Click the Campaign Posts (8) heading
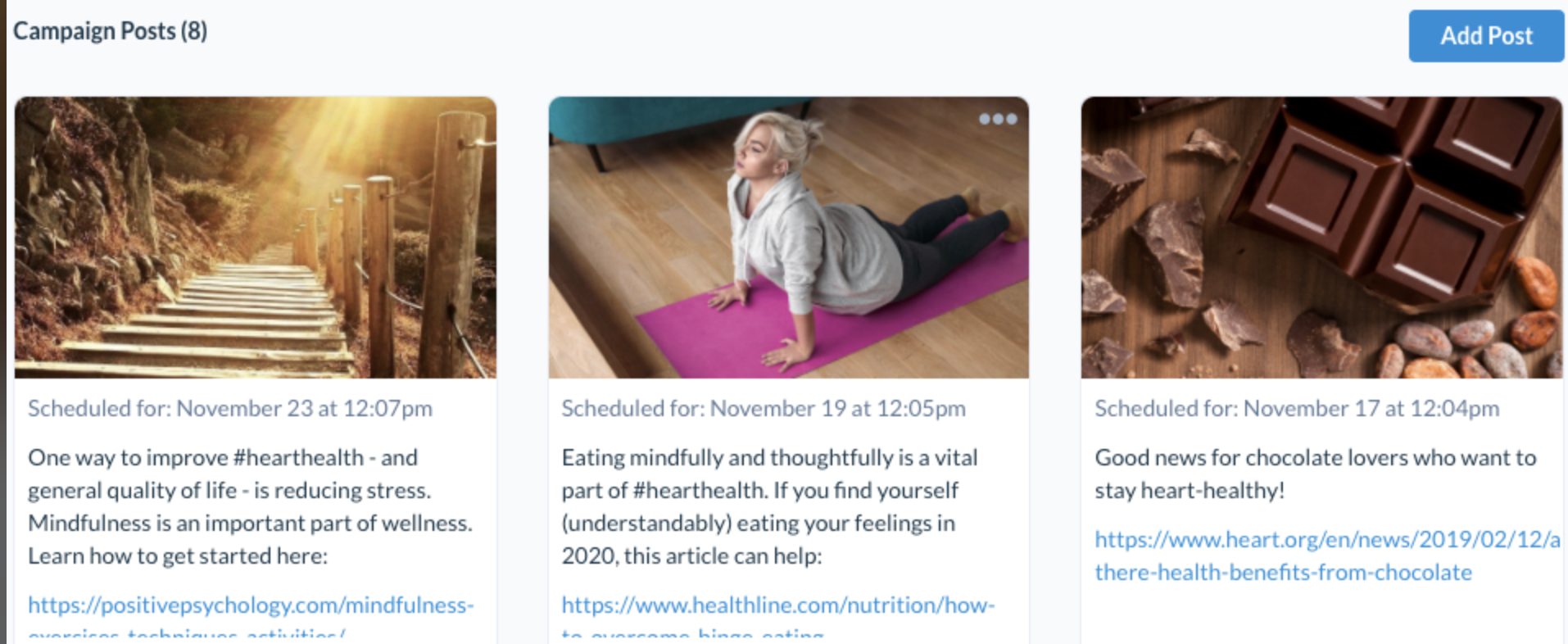 111,31
